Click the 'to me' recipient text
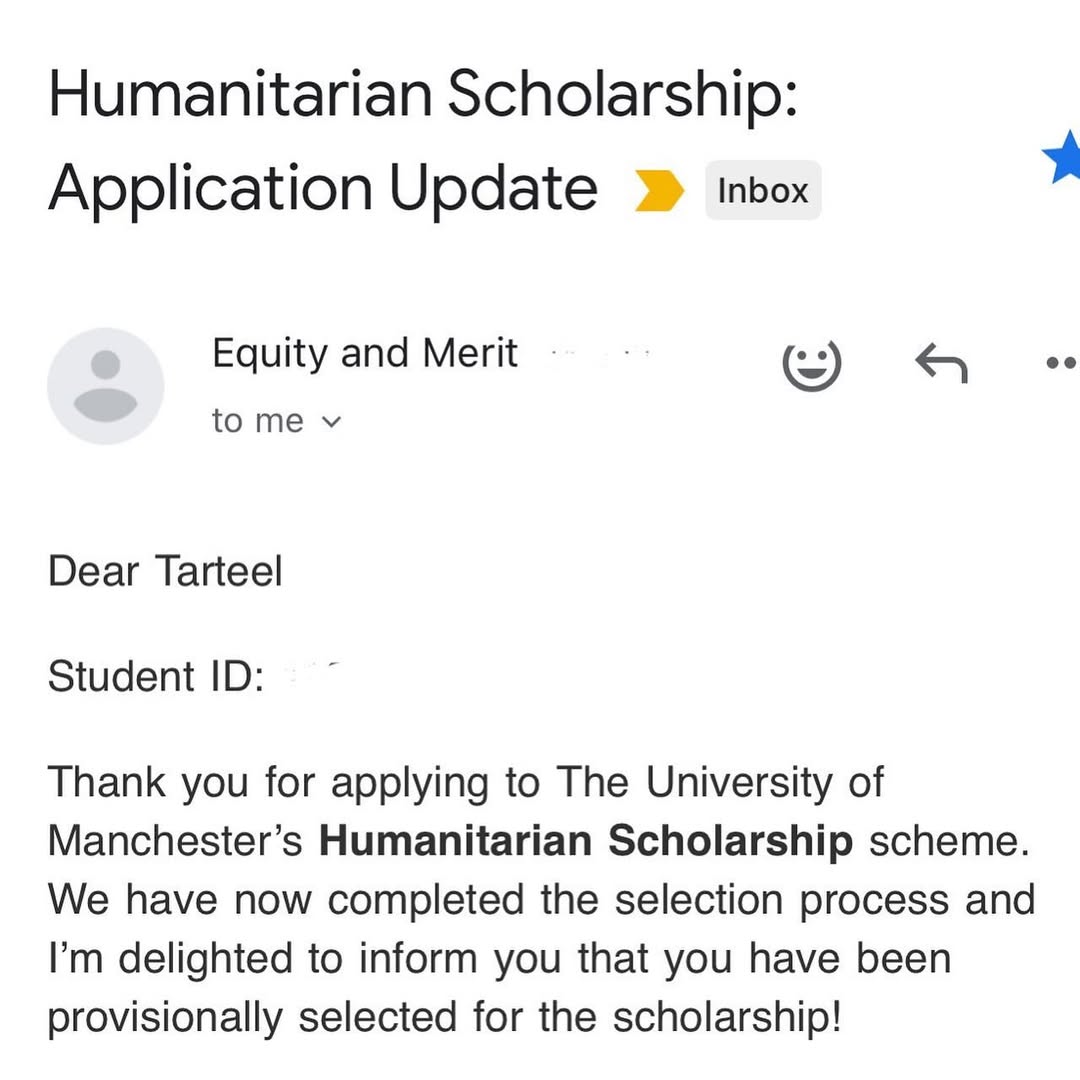 (x=257, y=421)
